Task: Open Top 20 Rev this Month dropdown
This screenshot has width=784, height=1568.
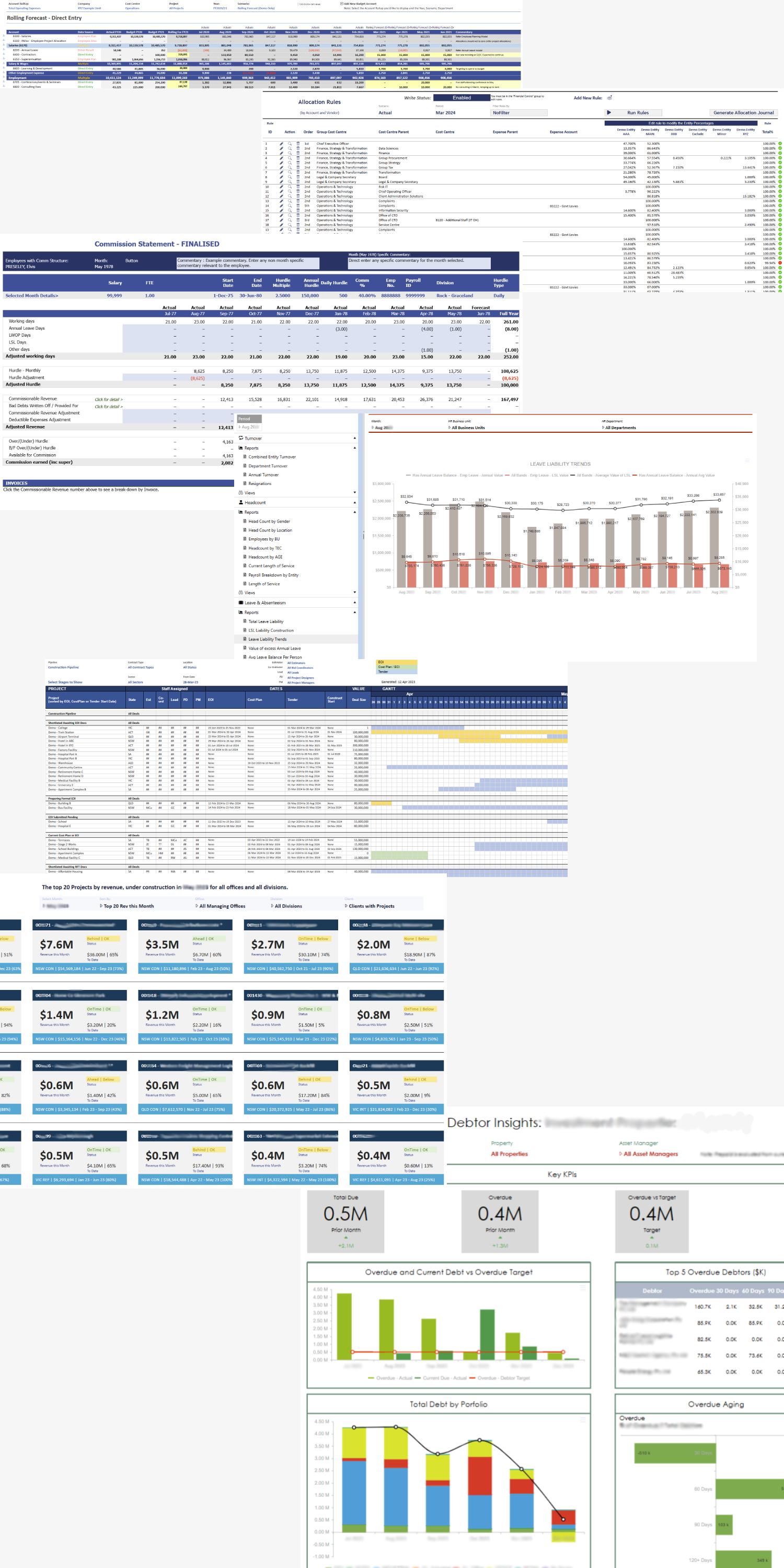Action: pos(127,906)
